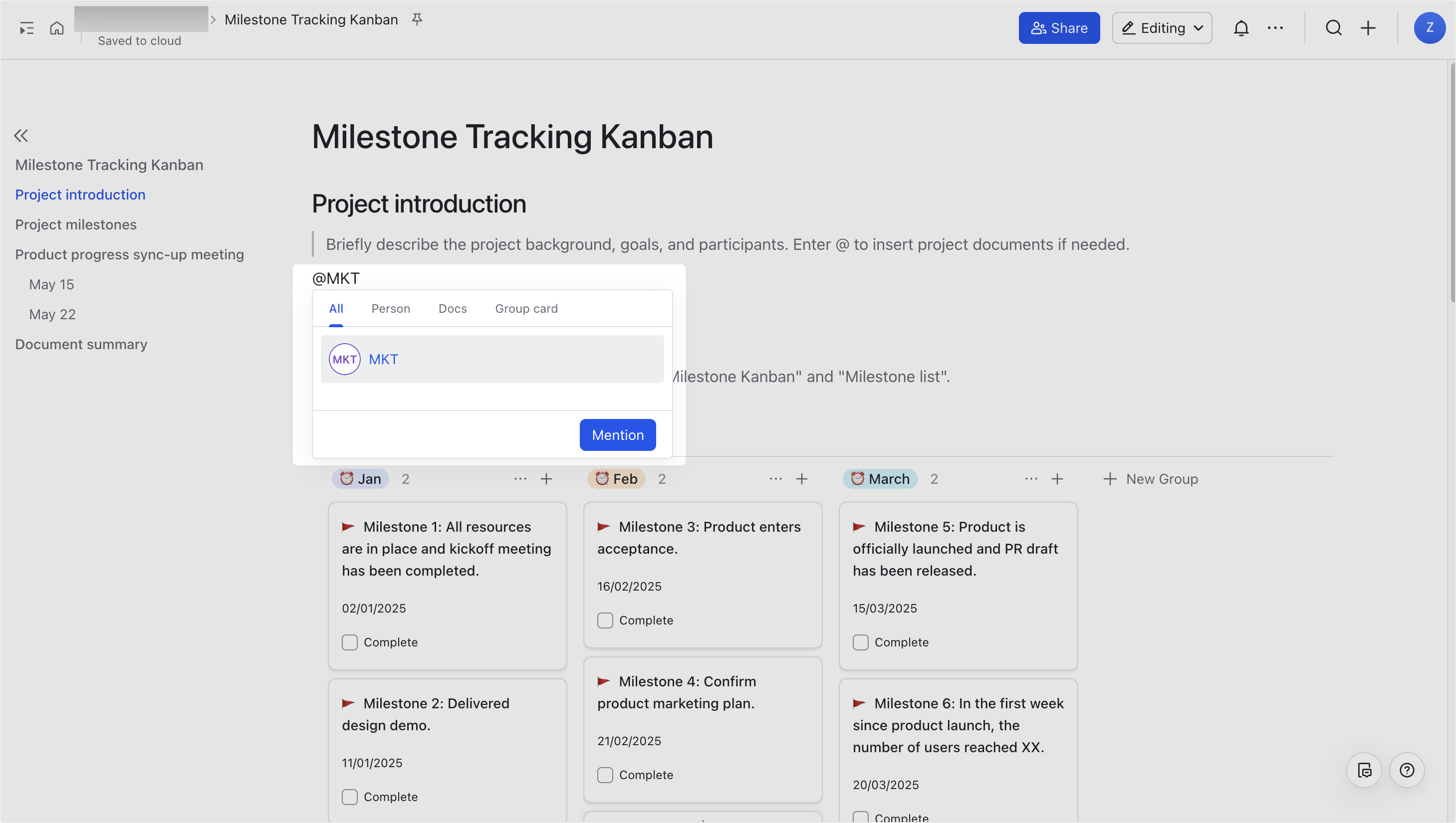Screen dimensions: 1456x823
Task: Add a card to Feb group
Action: 801,479
